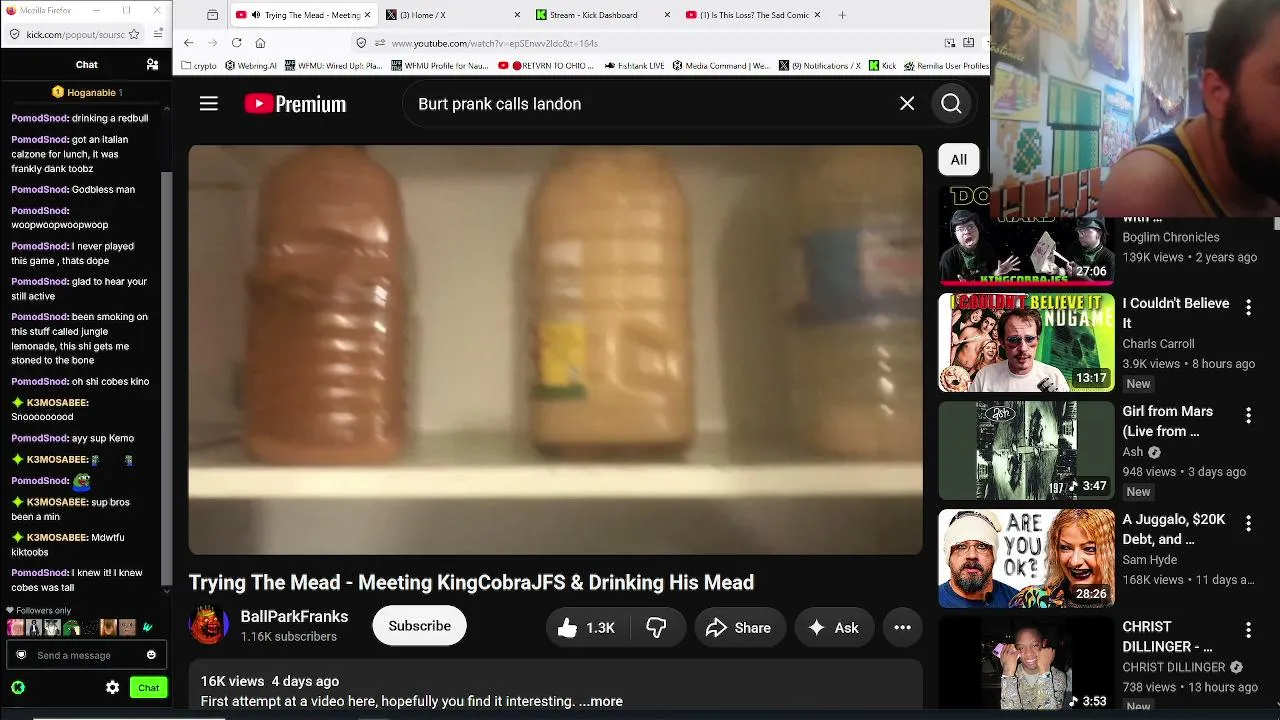
Task: Close the Is This Loss tab
Action: (817, 15)
